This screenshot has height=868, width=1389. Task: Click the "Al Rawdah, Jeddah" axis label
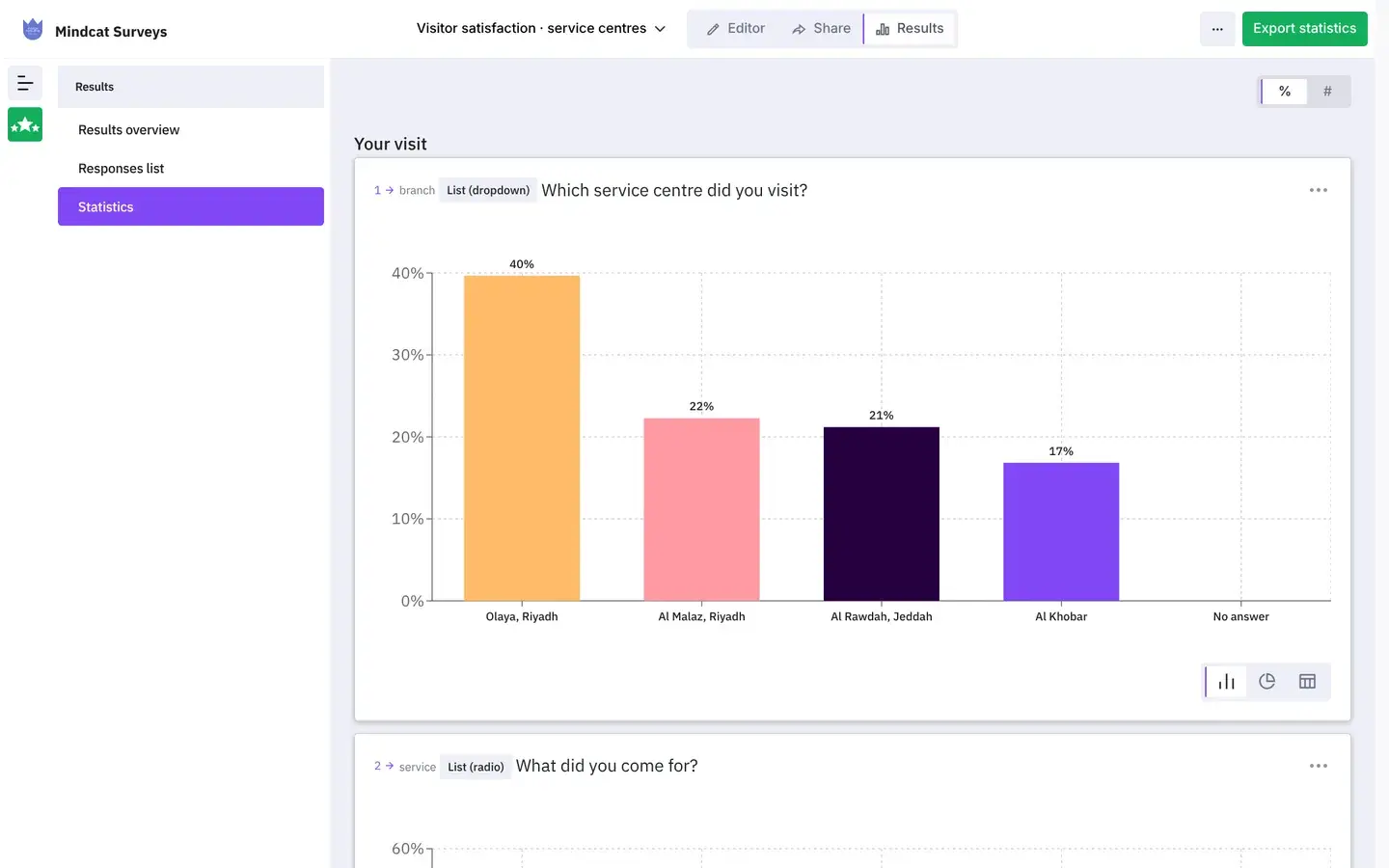click(x=882, y=617)
